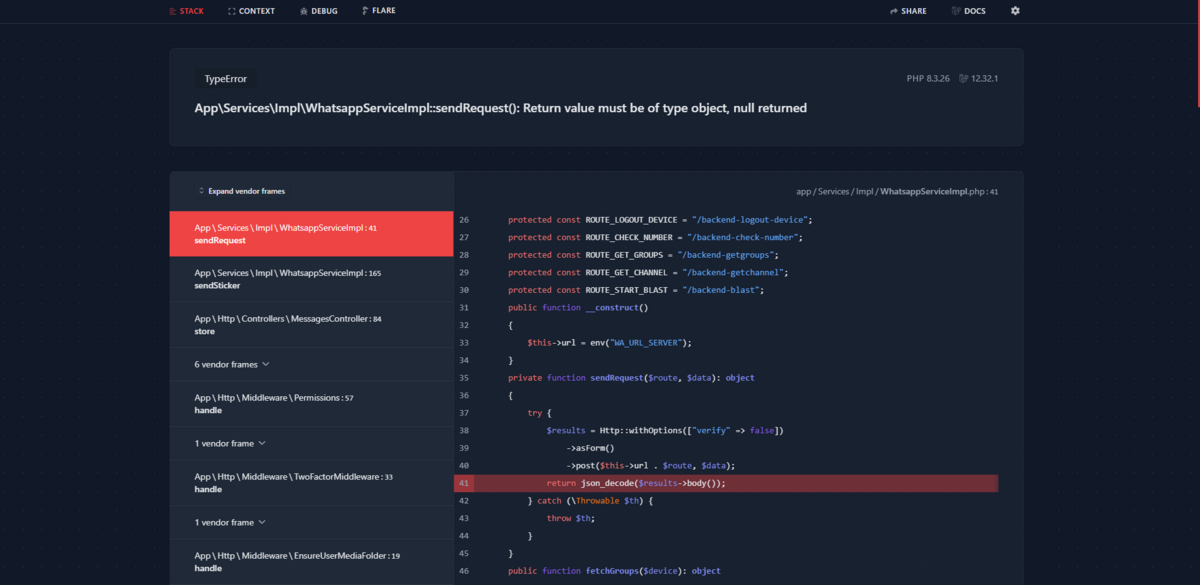Screen dimensions: 1200x585
Task: Click the Stack icon in top navigation
Action: point(171,11)
